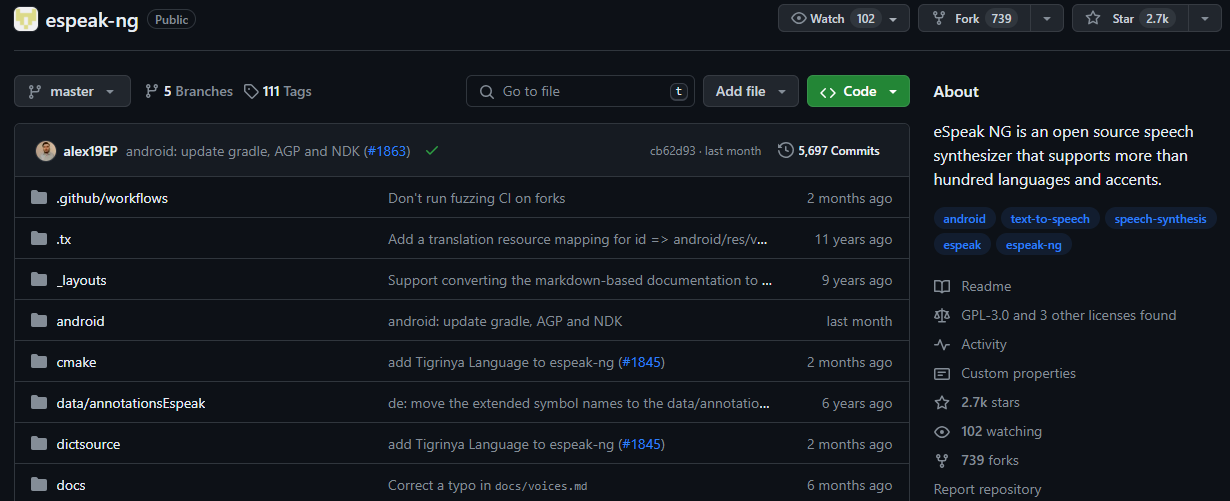Click the fork icon in Fork button
1230x501 pixels.
[939, 18]
